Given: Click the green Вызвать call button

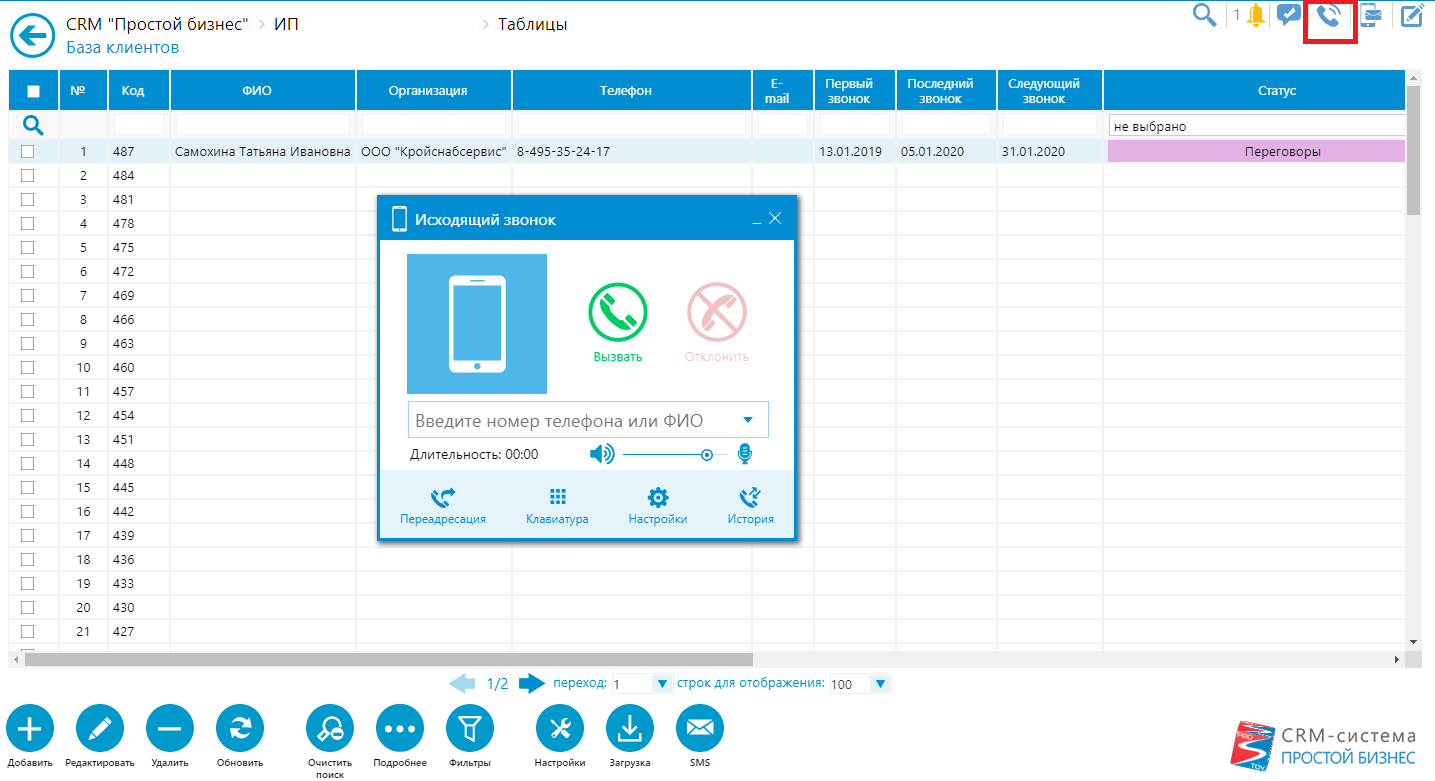Looking at the screenshot, I should coord(617,312).
